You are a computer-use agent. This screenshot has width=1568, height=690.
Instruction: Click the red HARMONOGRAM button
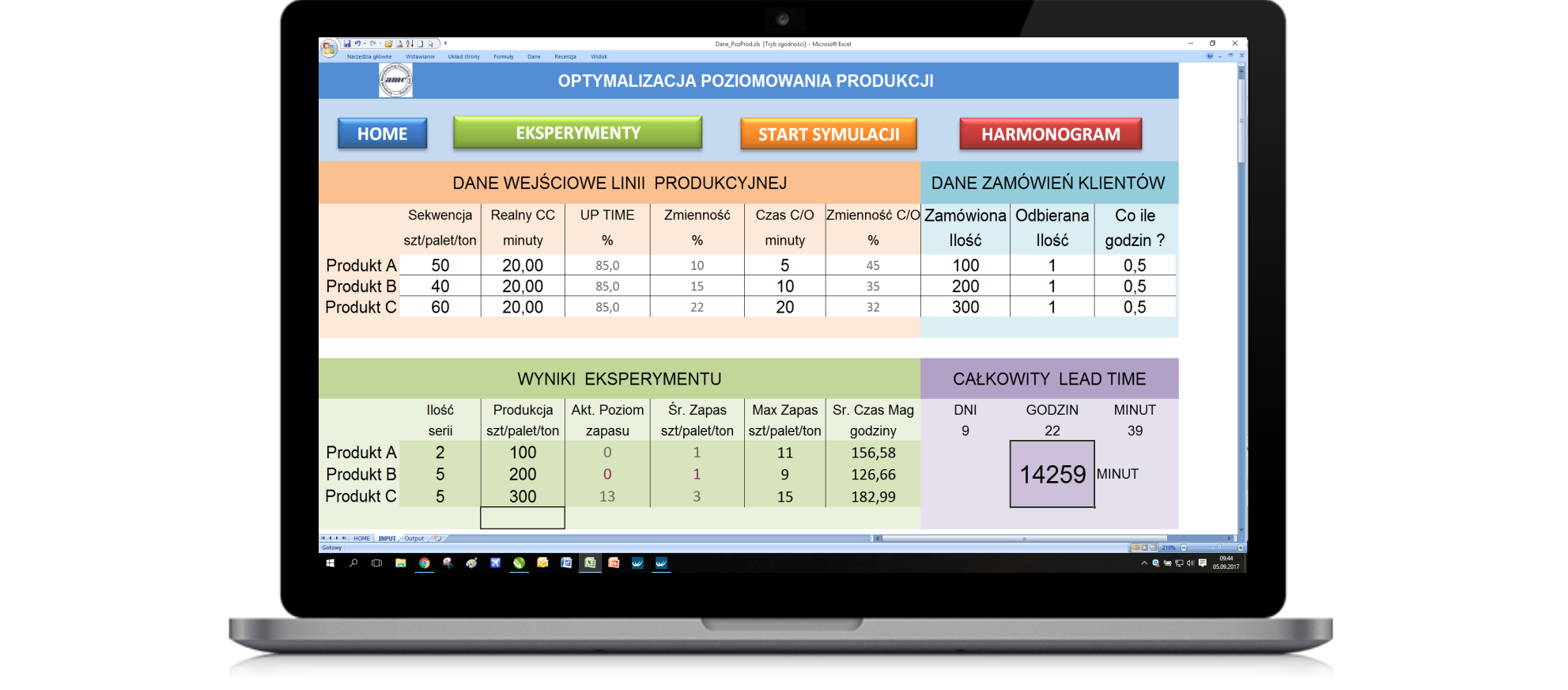(x=1051, y=135)
